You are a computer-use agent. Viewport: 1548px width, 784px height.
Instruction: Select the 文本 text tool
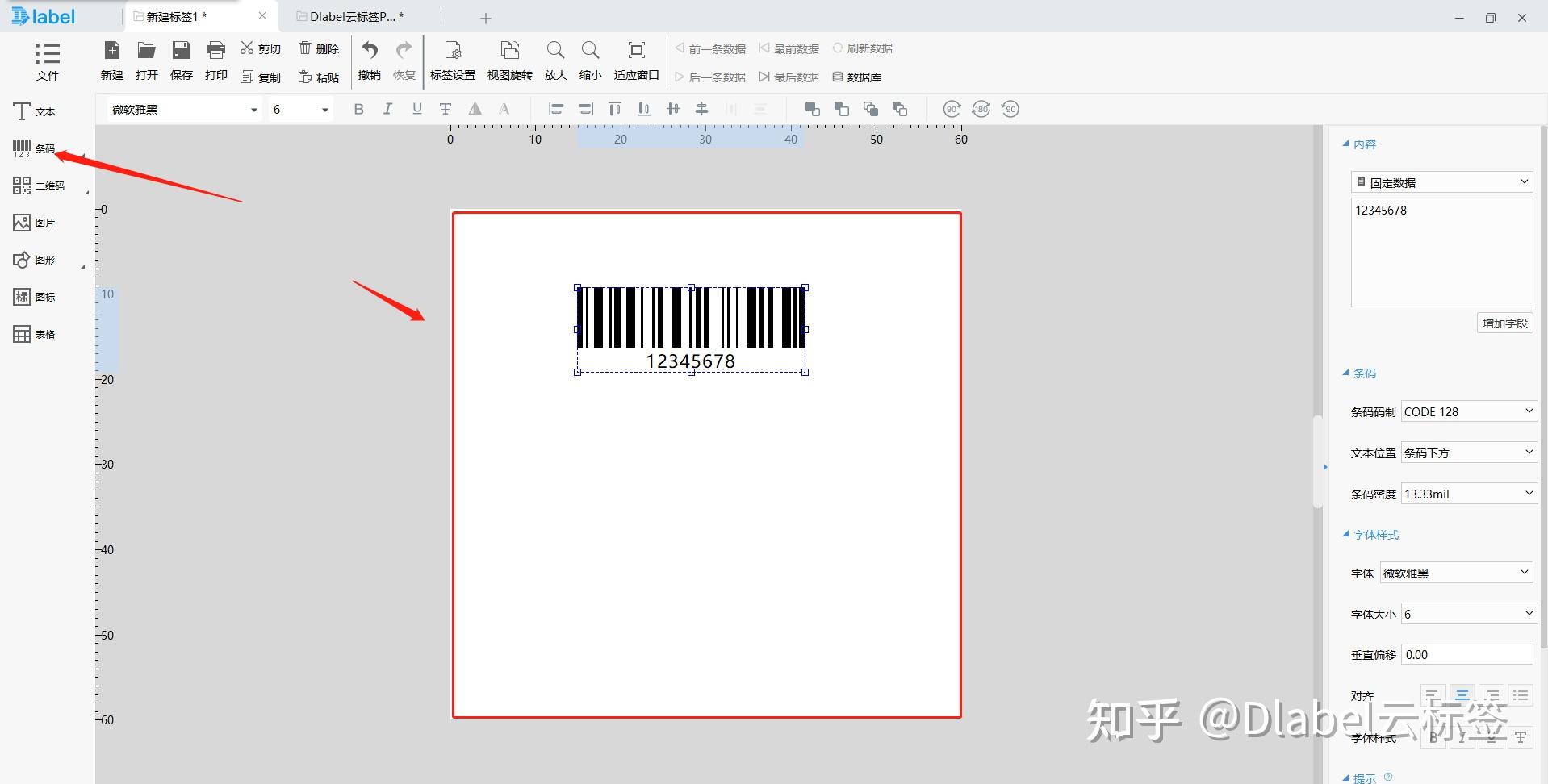pyautogui.click(x=34, y=111)
